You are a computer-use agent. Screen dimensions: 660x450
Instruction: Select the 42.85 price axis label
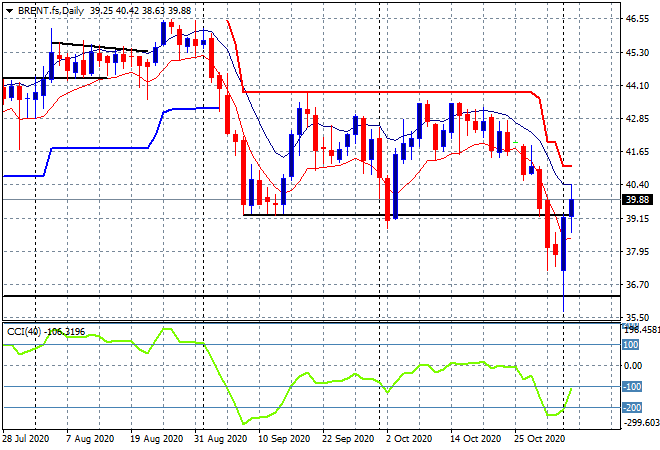pyautogui.click(x=637, y=119)
